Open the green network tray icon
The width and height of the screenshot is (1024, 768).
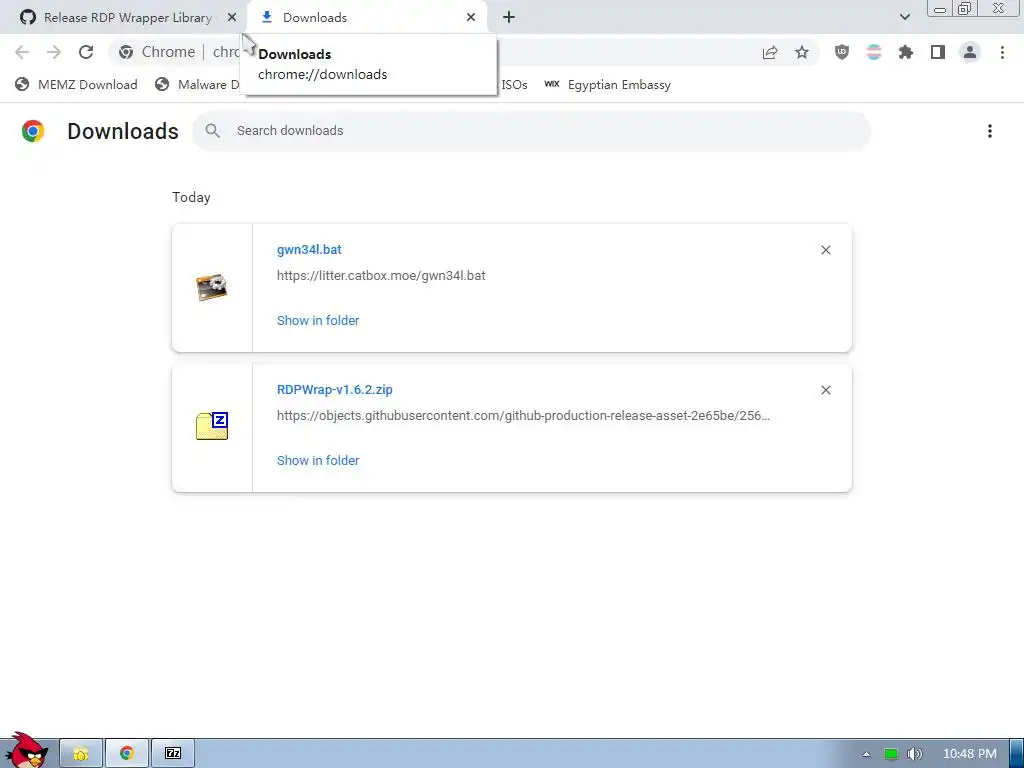pos(891,754)
